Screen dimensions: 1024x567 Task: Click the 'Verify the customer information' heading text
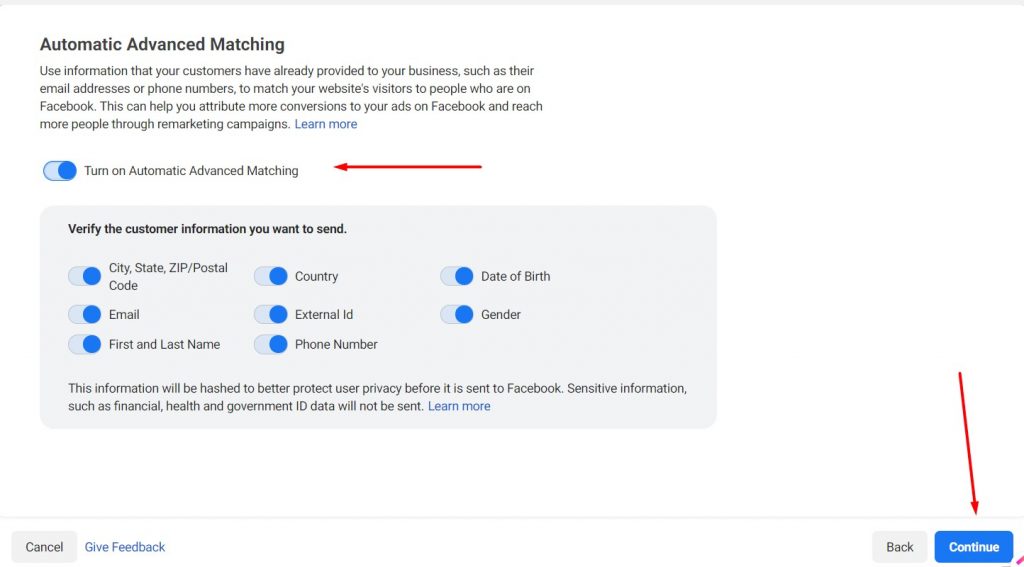207,229
